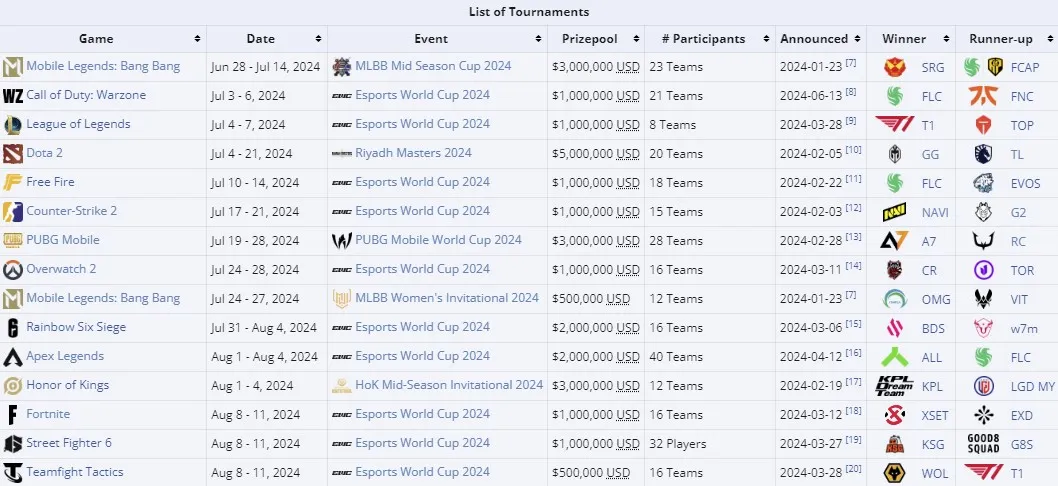Image resolution: width=1058 pixels, height=486 pixels.
Task: Open the Apex Legends game link
Action: pyautogui.click(x=65, y=356)
